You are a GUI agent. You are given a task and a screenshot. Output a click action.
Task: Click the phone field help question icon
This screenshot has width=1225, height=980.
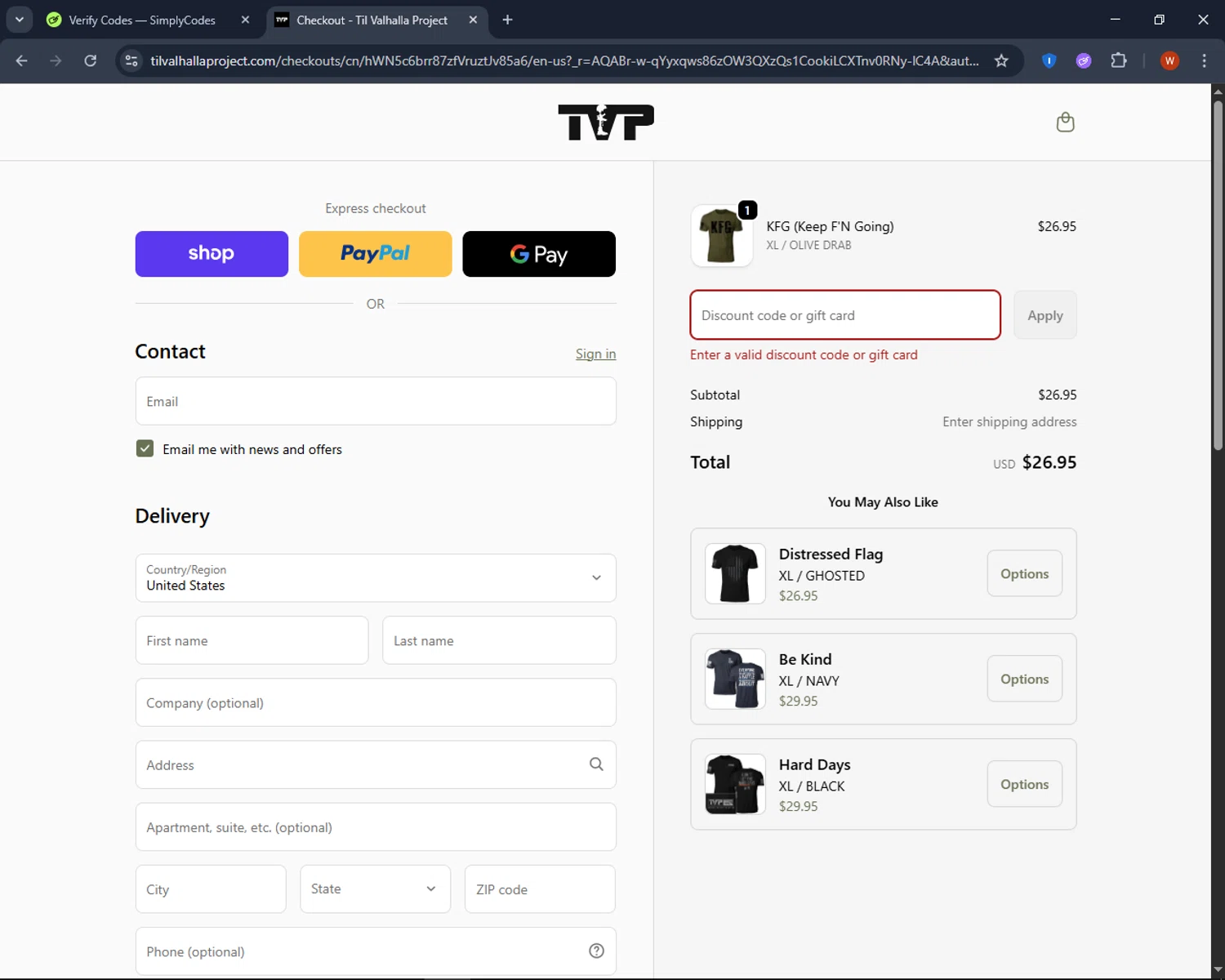[x=596, y=951]
